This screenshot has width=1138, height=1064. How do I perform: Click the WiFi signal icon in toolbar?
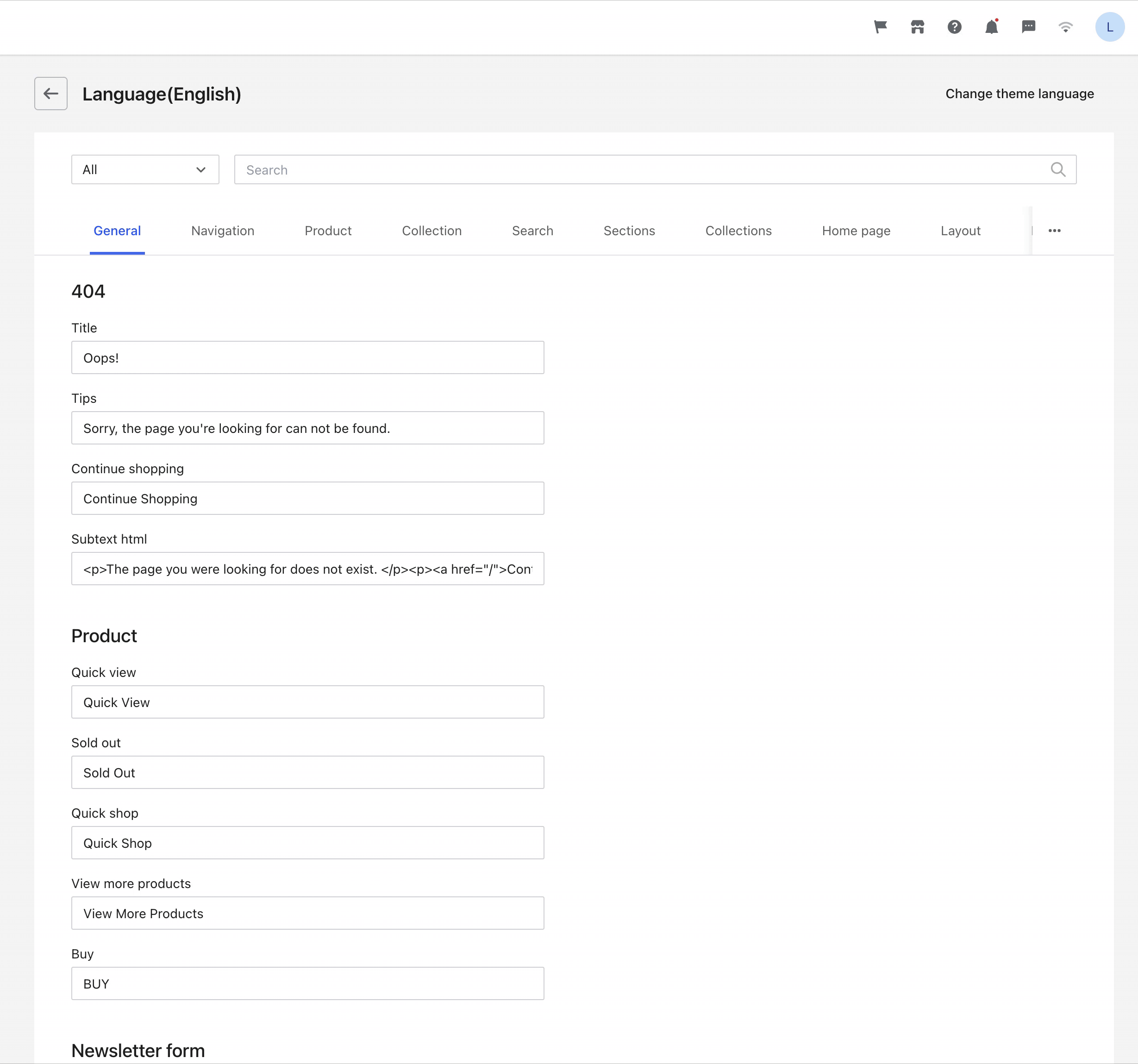pos(1065,27)
